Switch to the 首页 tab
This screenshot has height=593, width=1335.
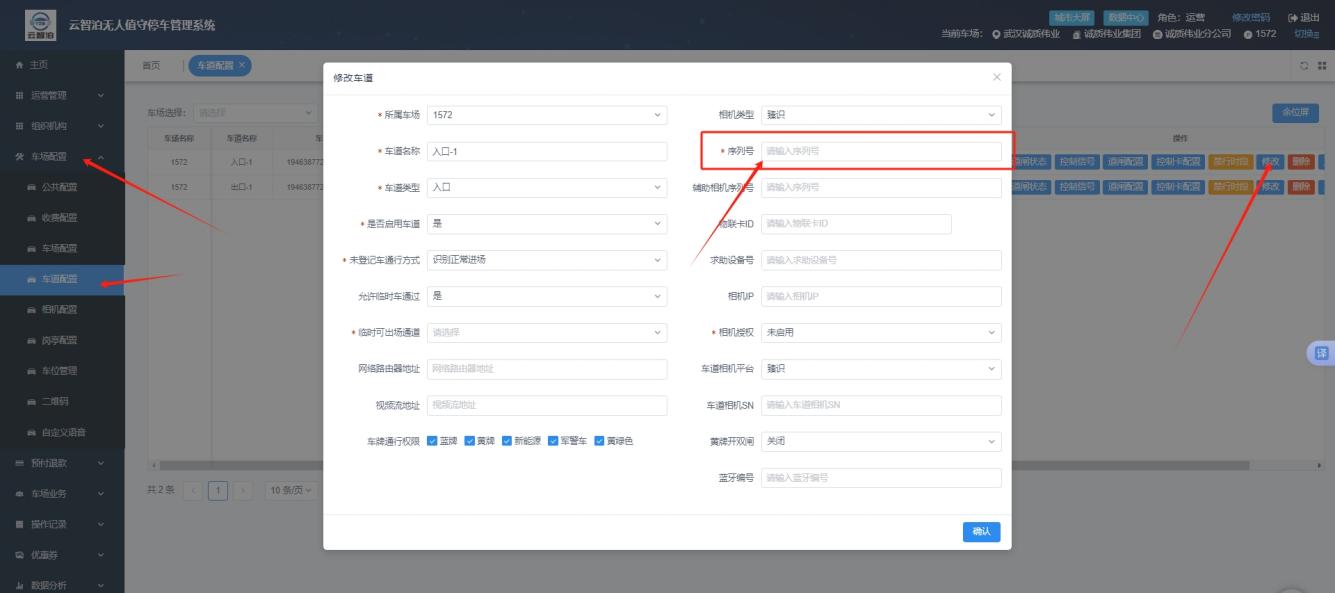tap(151, 65)
